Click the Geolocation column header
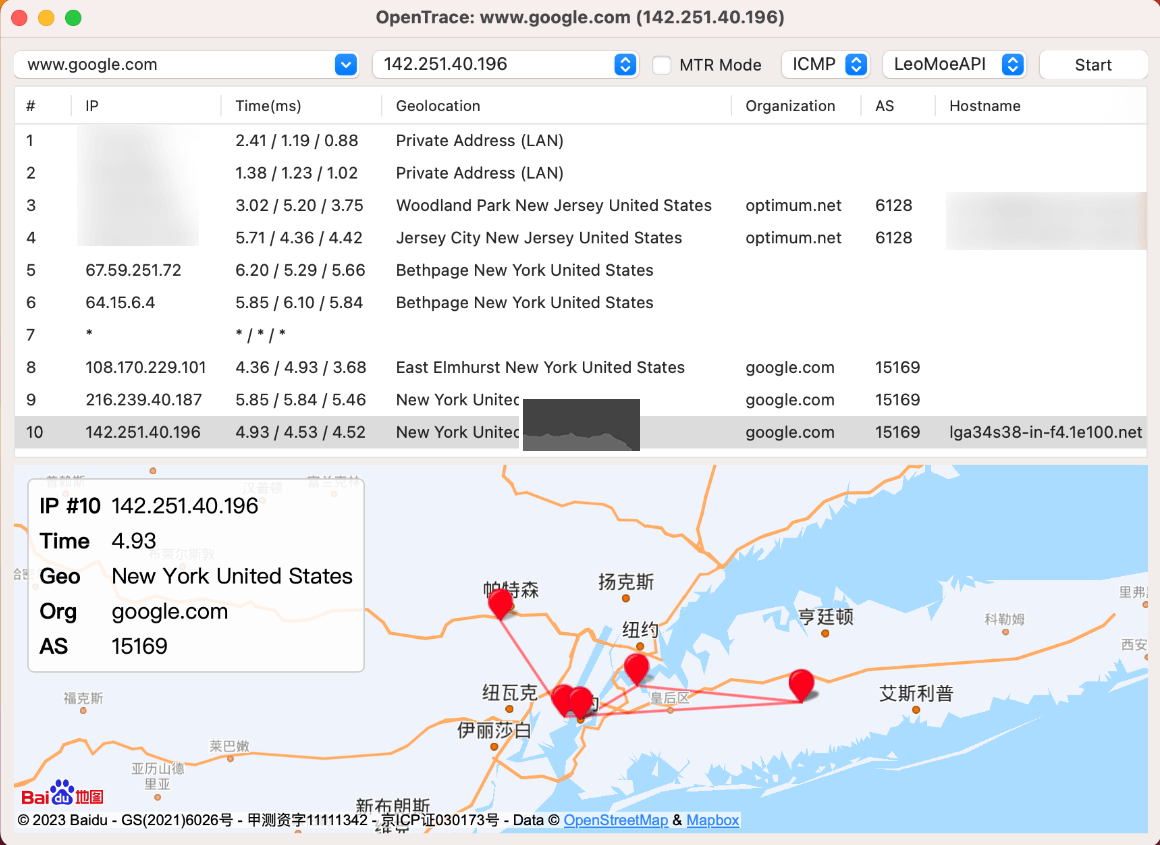The image size is (1160, 845). coord(438,106)
